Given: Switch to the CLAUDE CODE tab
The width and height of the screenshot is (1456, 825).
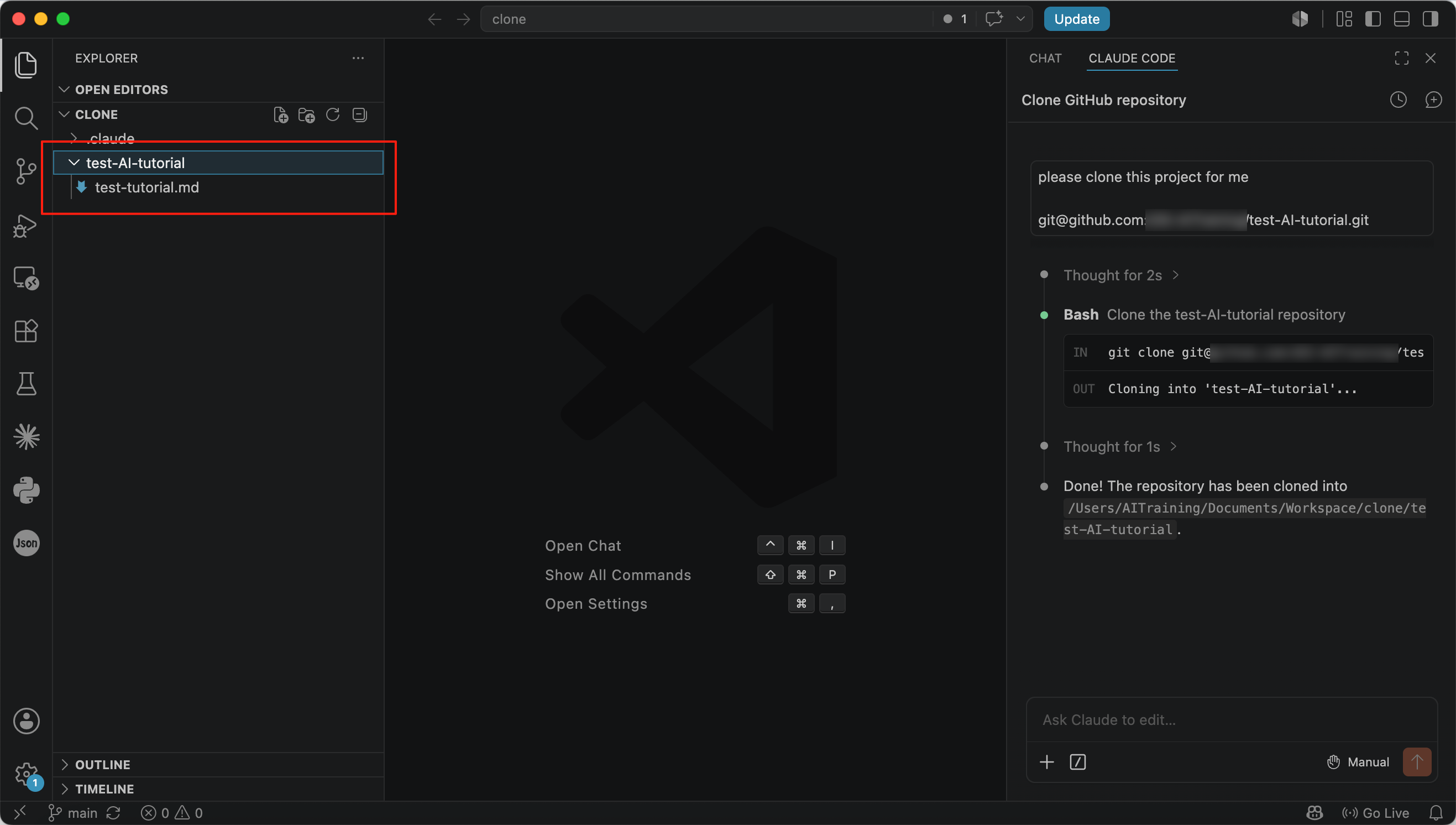Looking at the screenshot, I should [x=1132, y=58].
